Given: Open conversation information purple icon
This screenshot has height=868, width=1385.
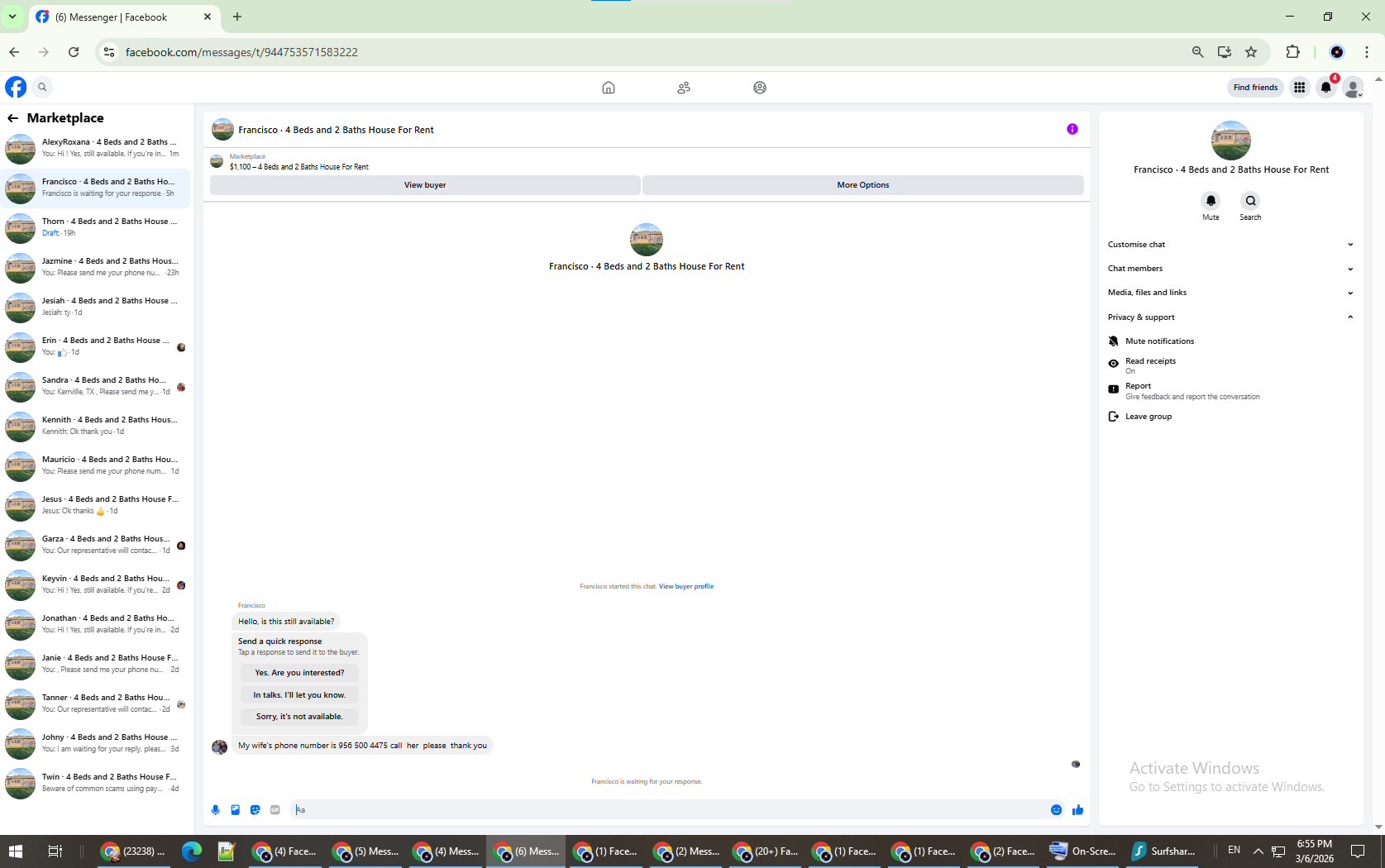Looking at the screenshot, I should 1072,129.
